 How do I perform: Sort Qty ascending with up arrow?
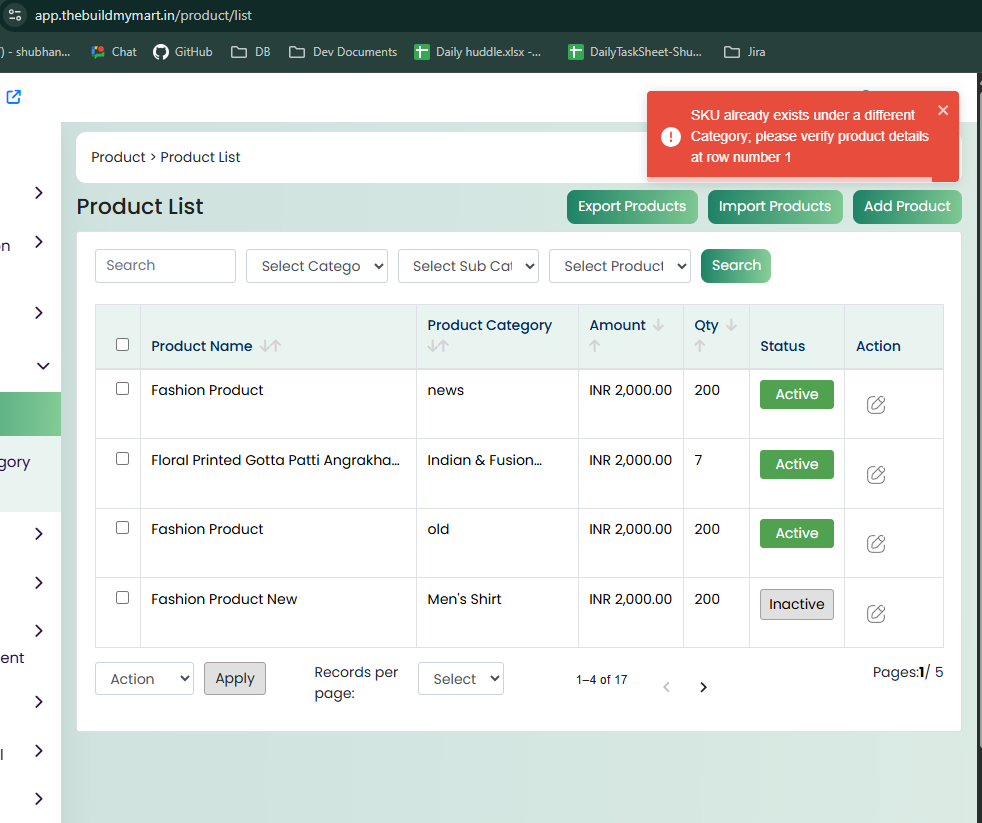[x=700, y=346]
